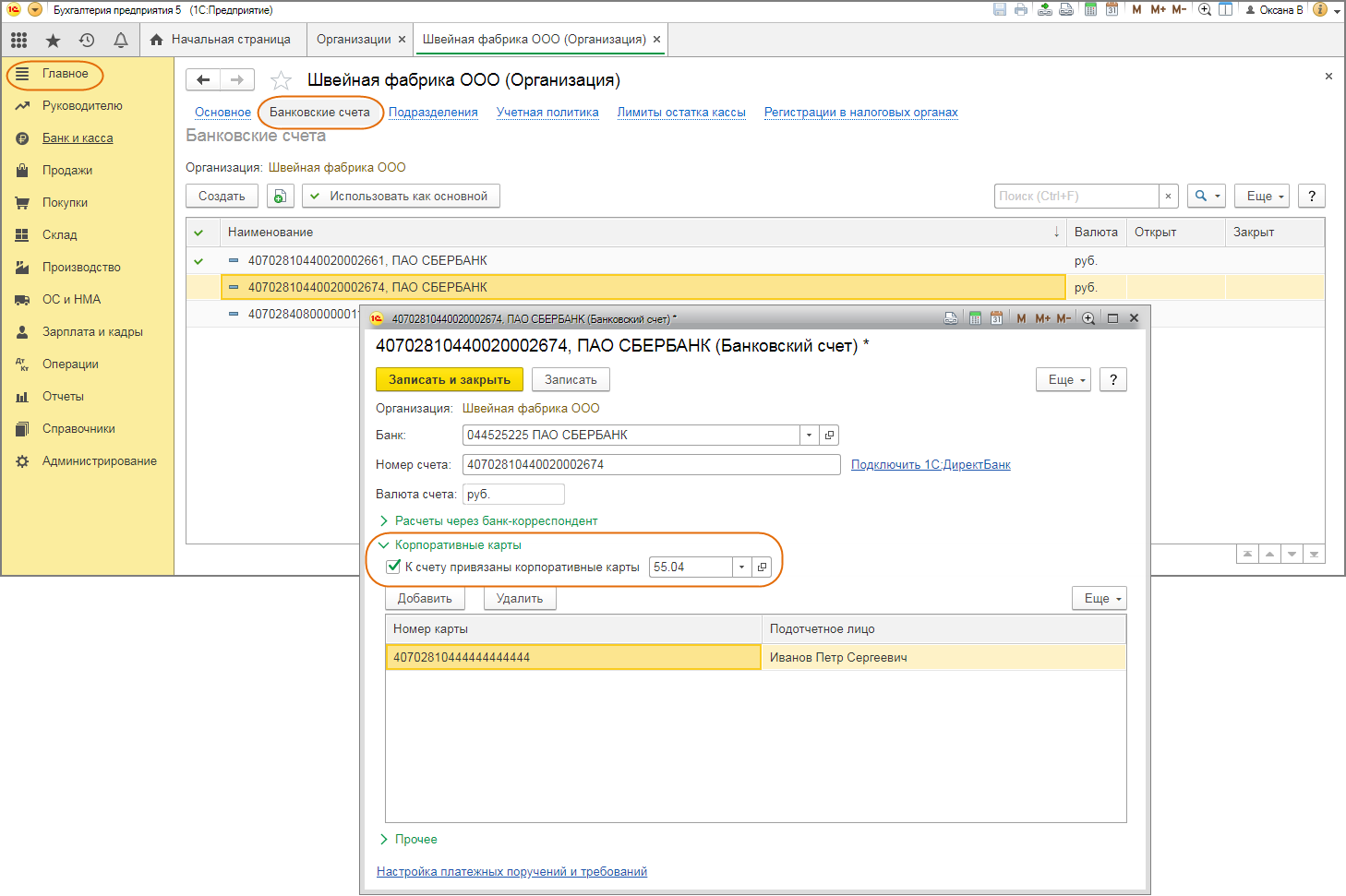Open the Еще menu above the cards table
This screenshot has width=1346, height=896.
click(1100, 599)
